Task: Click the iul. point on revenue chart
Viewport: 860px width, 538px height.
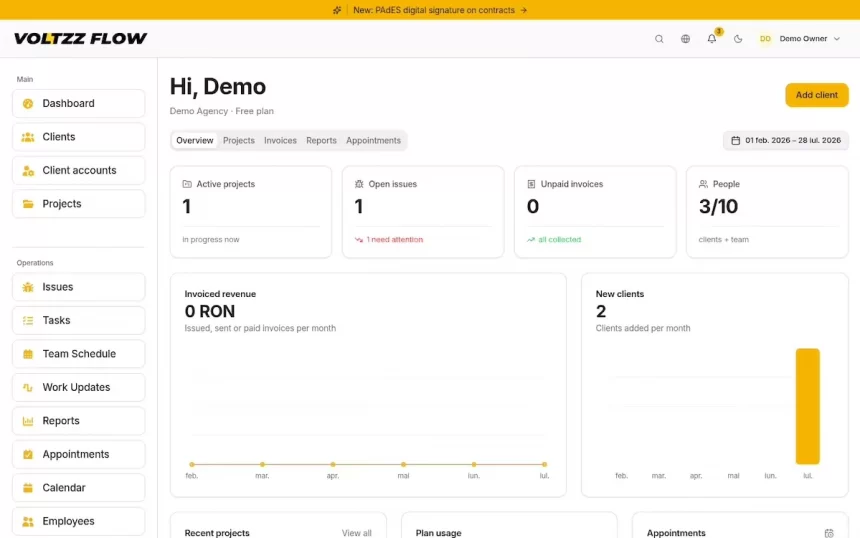Action: [x=544, y=465]
